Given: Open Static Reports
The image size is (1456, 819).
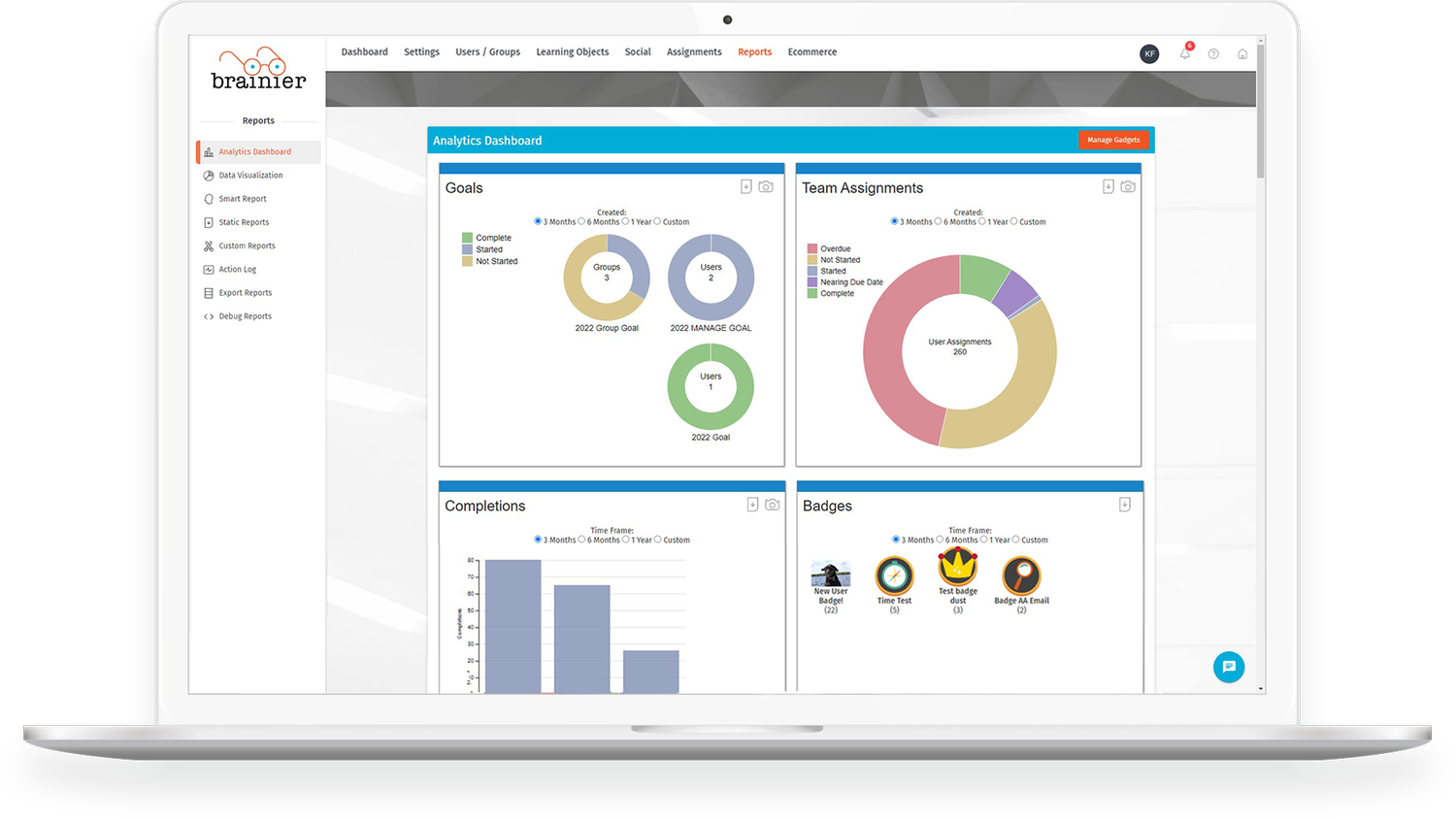Looking at the screenshot, I should pyautogui.click(x=244, y=221).
